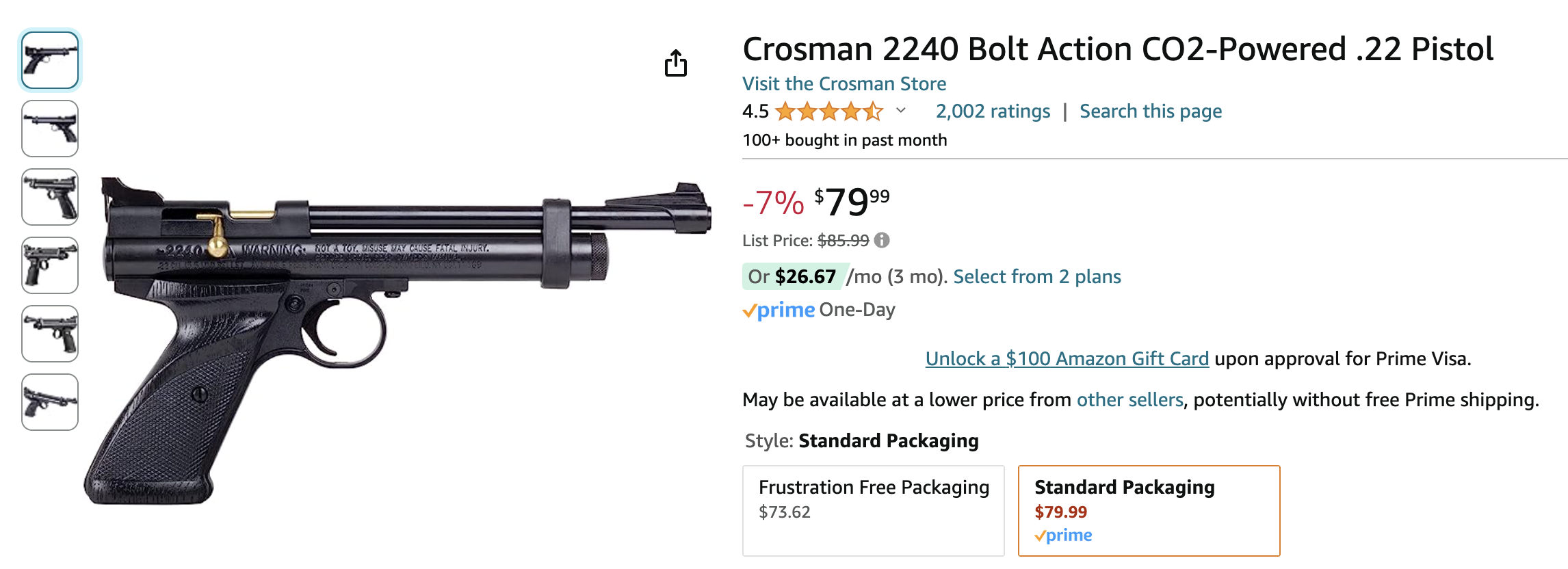Screen dimensions: 1568x569
Task: Select third product thumbnail image
Action: click(50, 197)
